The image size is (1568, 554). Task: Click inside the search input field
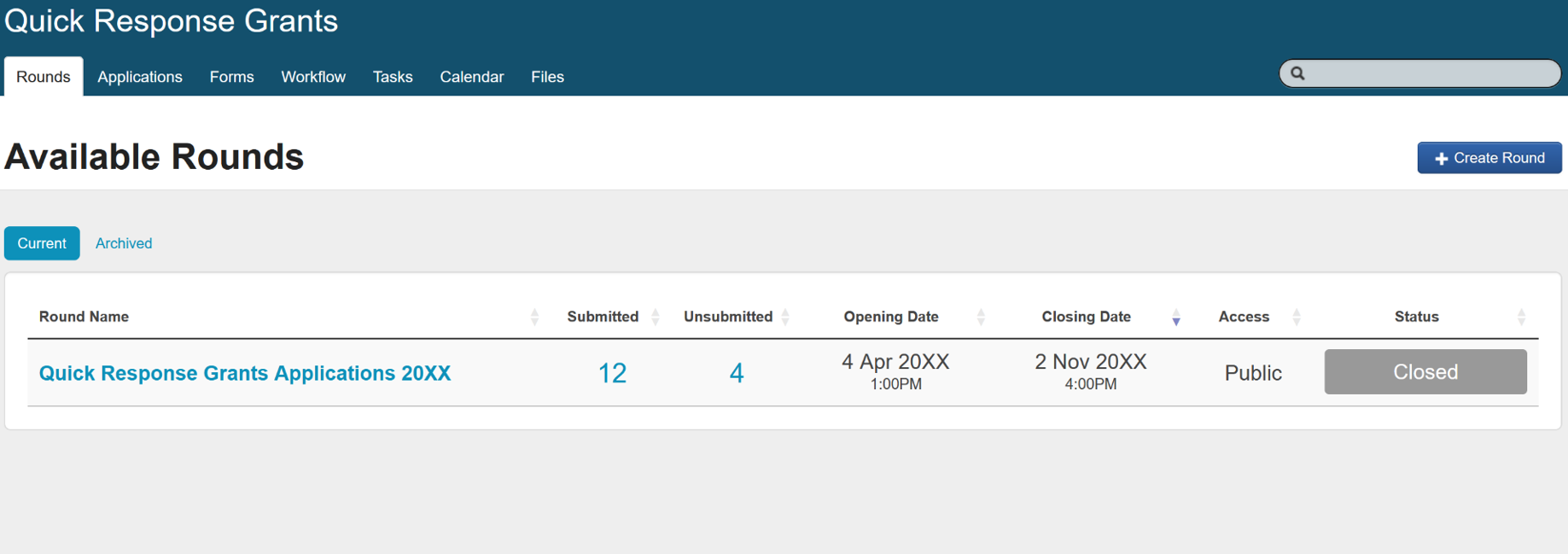pyautogui.click(x=1430, y=73)
